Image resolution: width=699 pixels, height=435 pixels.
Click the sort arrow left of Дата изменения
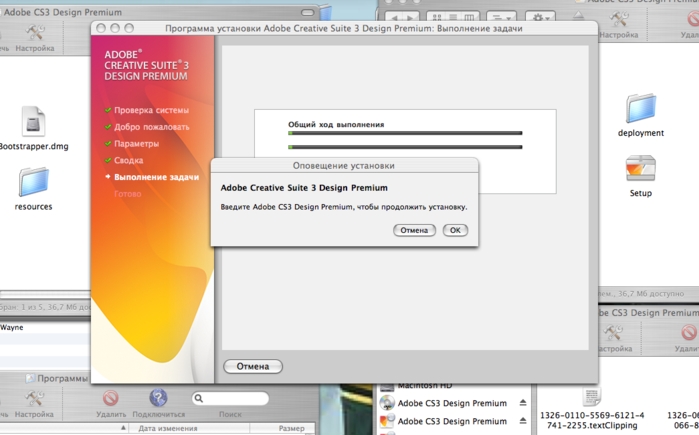click(x=123, y=428)
